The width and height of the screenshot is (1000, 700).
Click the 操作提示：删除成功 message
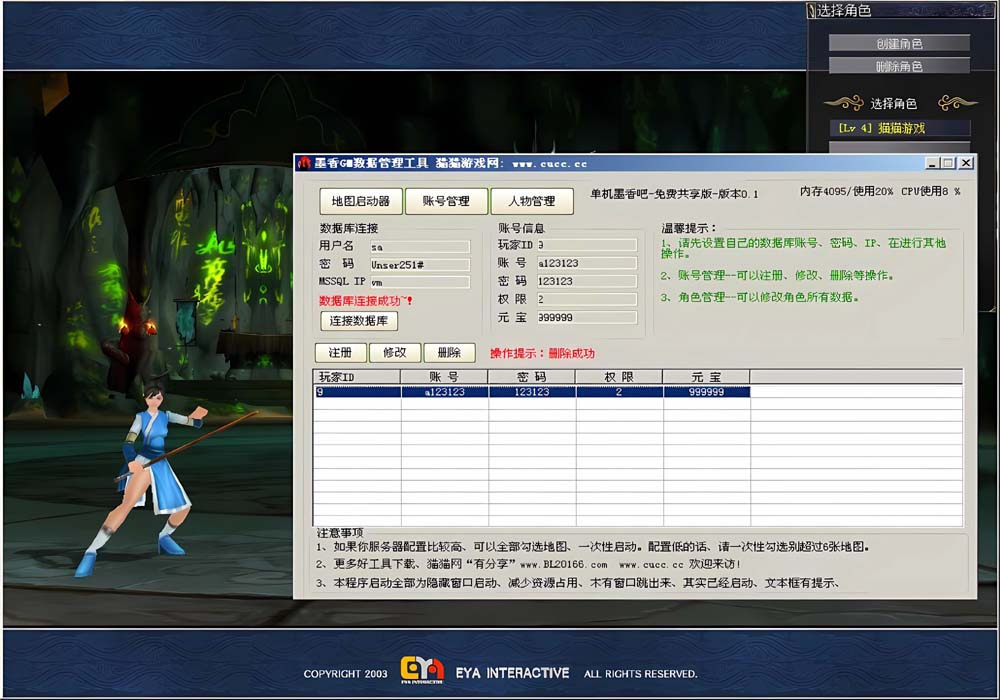(542, 353)
